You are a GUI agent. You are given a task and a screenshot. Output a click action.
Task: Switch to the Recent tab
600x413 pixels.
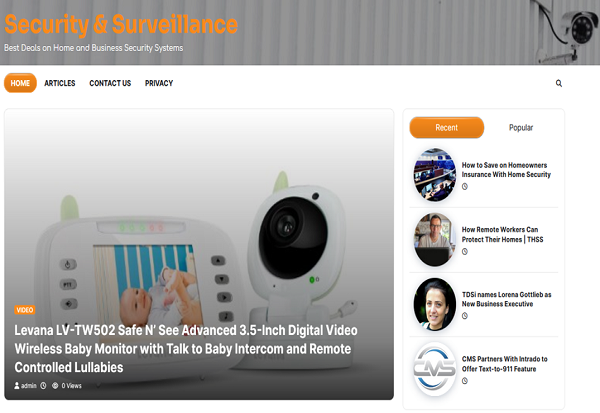[447, 127]
